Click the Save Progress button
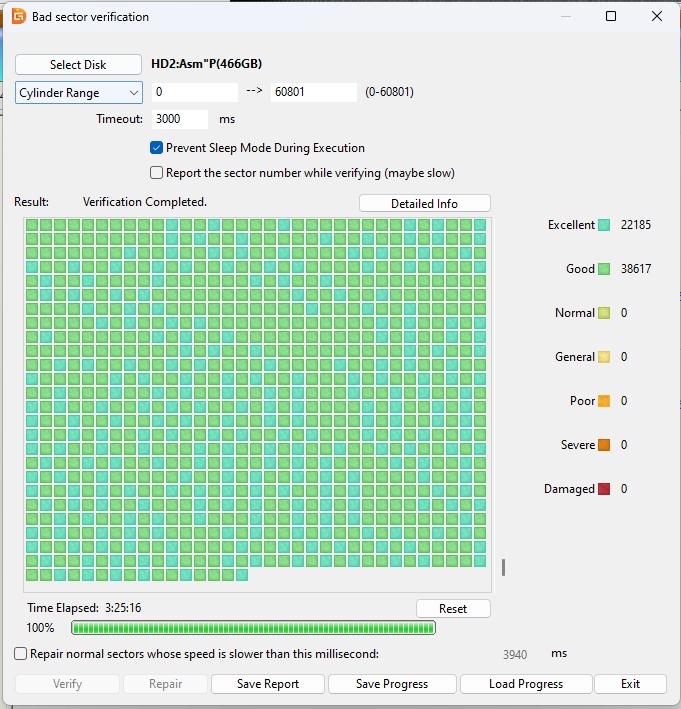The height and width of the screenshot is (709, 681). tap(392, 684)
